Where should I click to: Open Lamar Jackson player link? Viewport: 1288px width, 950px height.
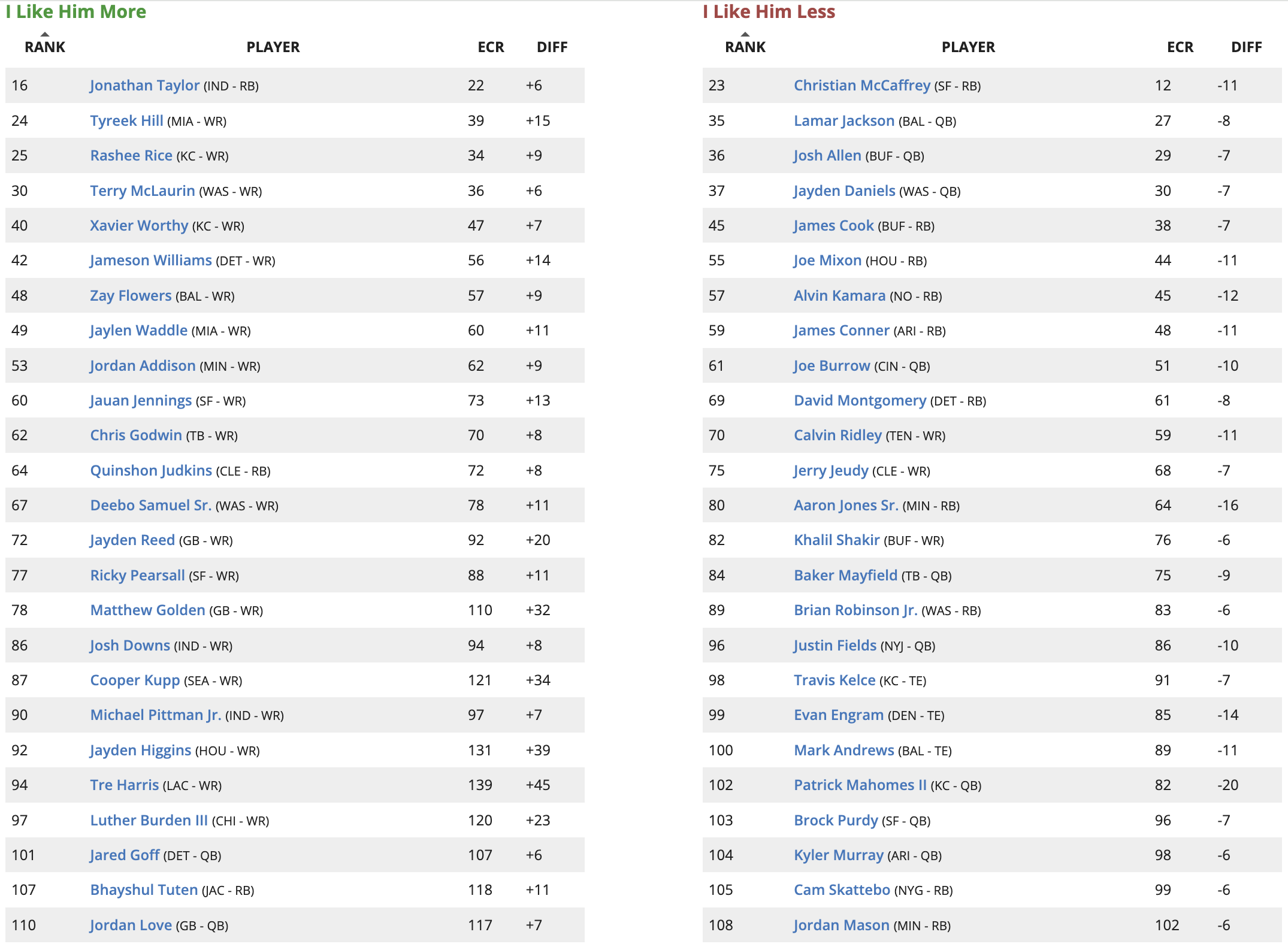coord(844,120)
